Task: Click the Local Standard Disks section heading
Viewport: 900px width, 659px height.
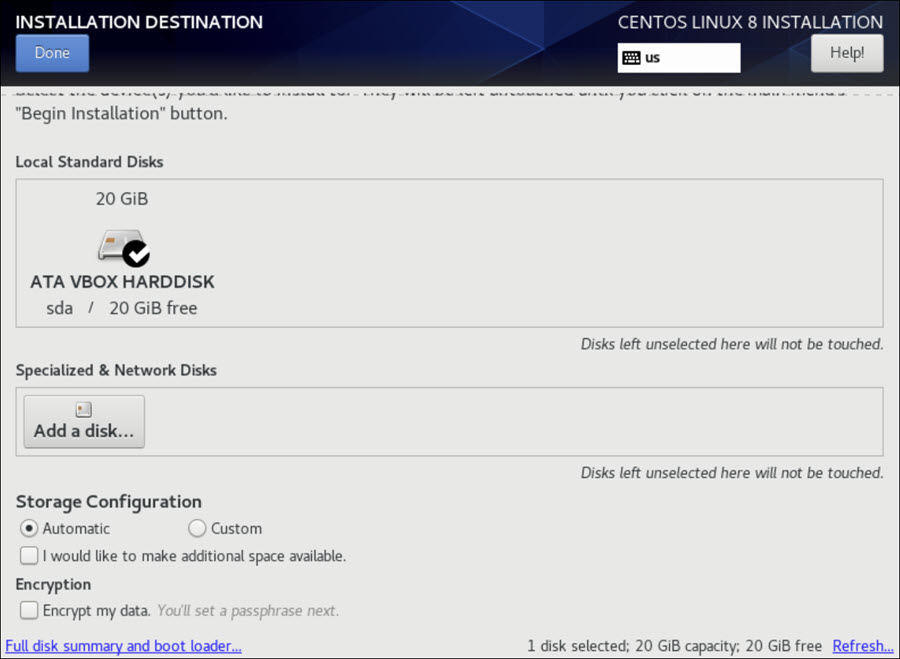Action: pyautogui.click(x=89, y=161)
